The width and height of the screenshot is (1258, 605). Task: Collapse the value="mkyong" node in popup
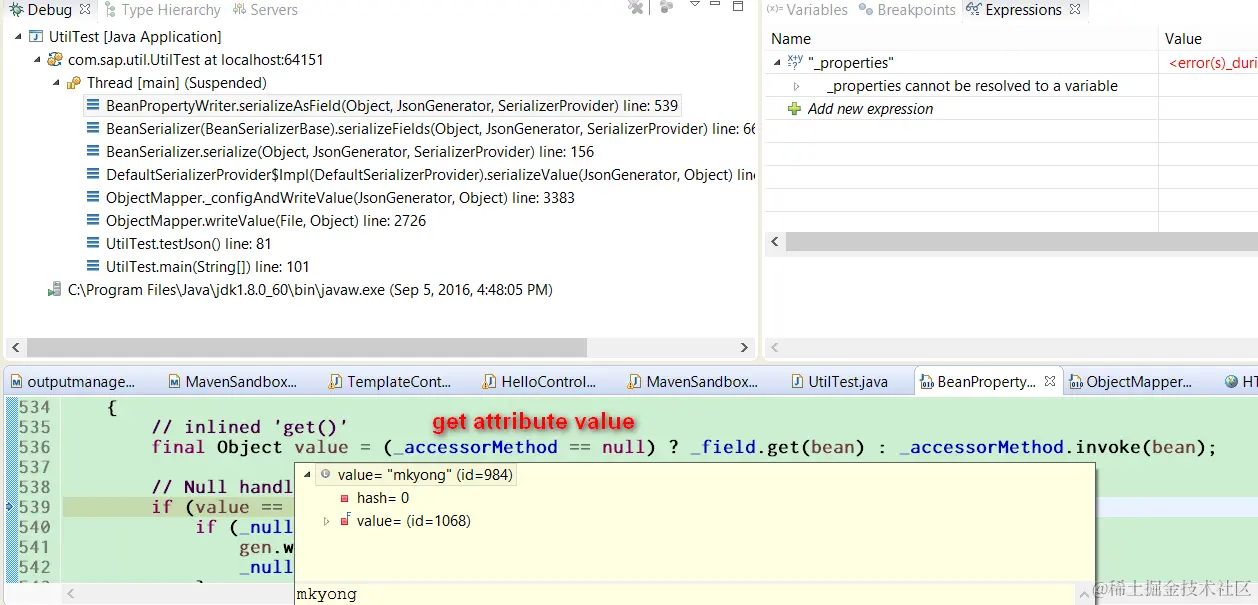(x=307, y=475)
